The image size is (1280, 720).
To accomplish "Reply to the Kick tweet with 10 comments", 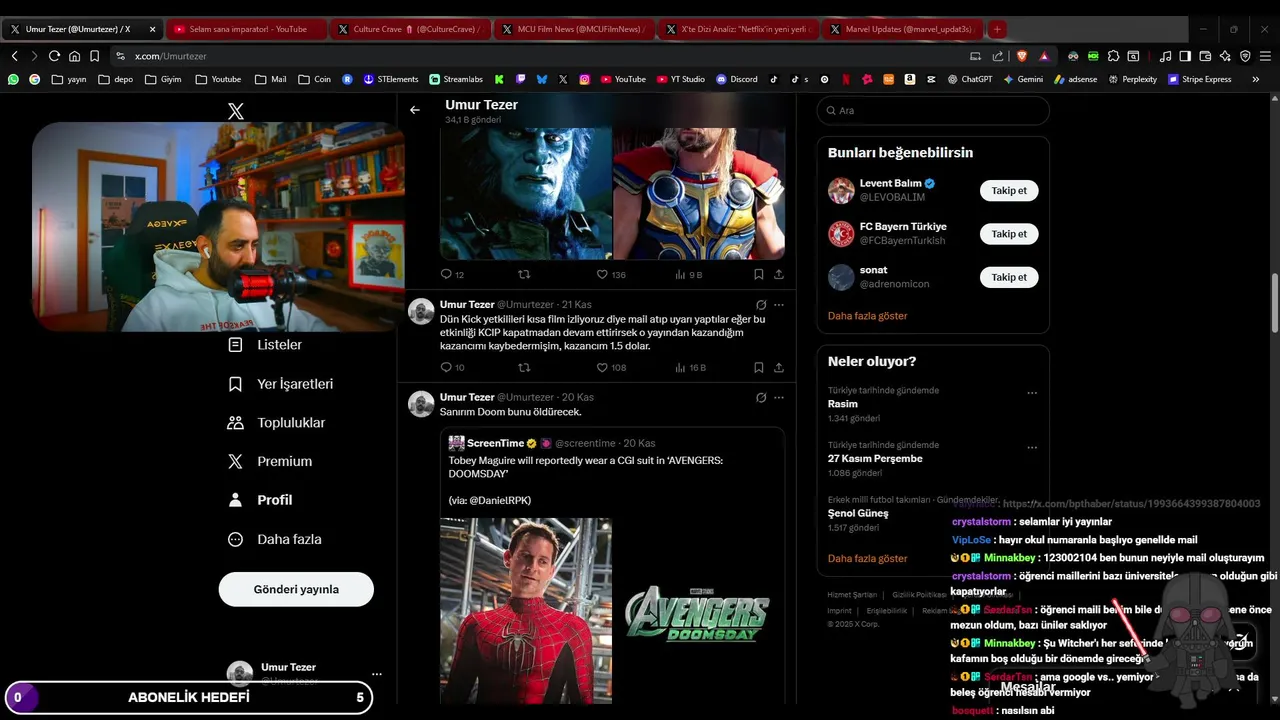I will coord(452,367).
